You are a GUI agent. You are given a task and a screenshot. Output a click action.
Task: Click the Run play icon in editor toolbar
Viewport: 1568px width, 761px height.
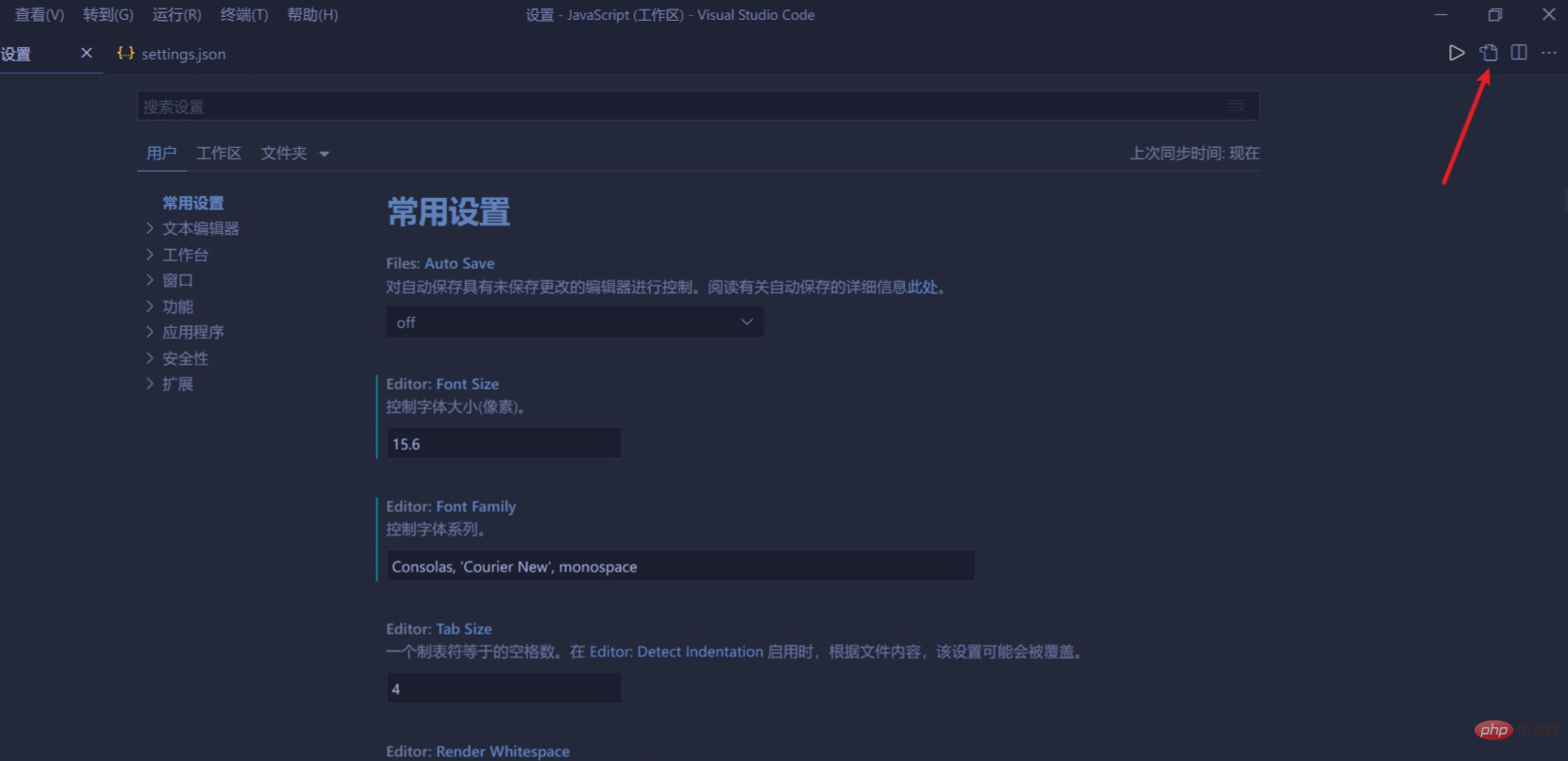tap(1457, 53)
